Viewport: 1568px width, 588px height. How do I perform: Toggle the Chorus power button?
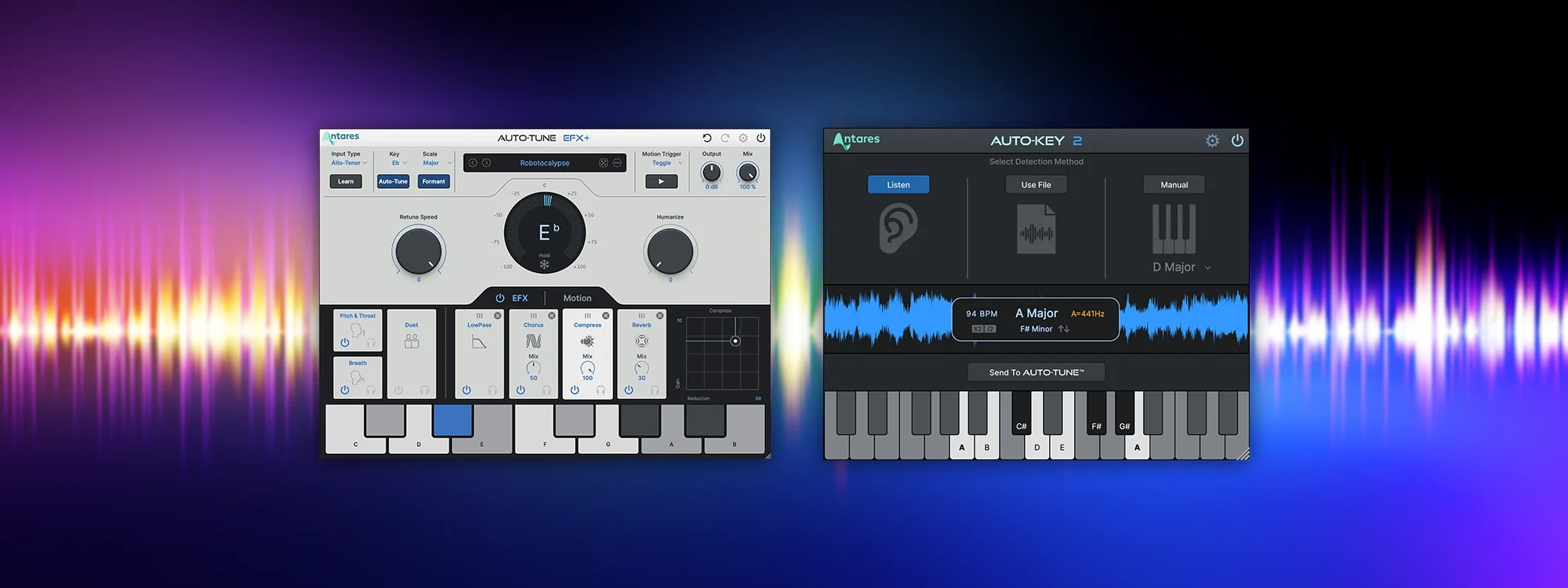pos(521,390)
